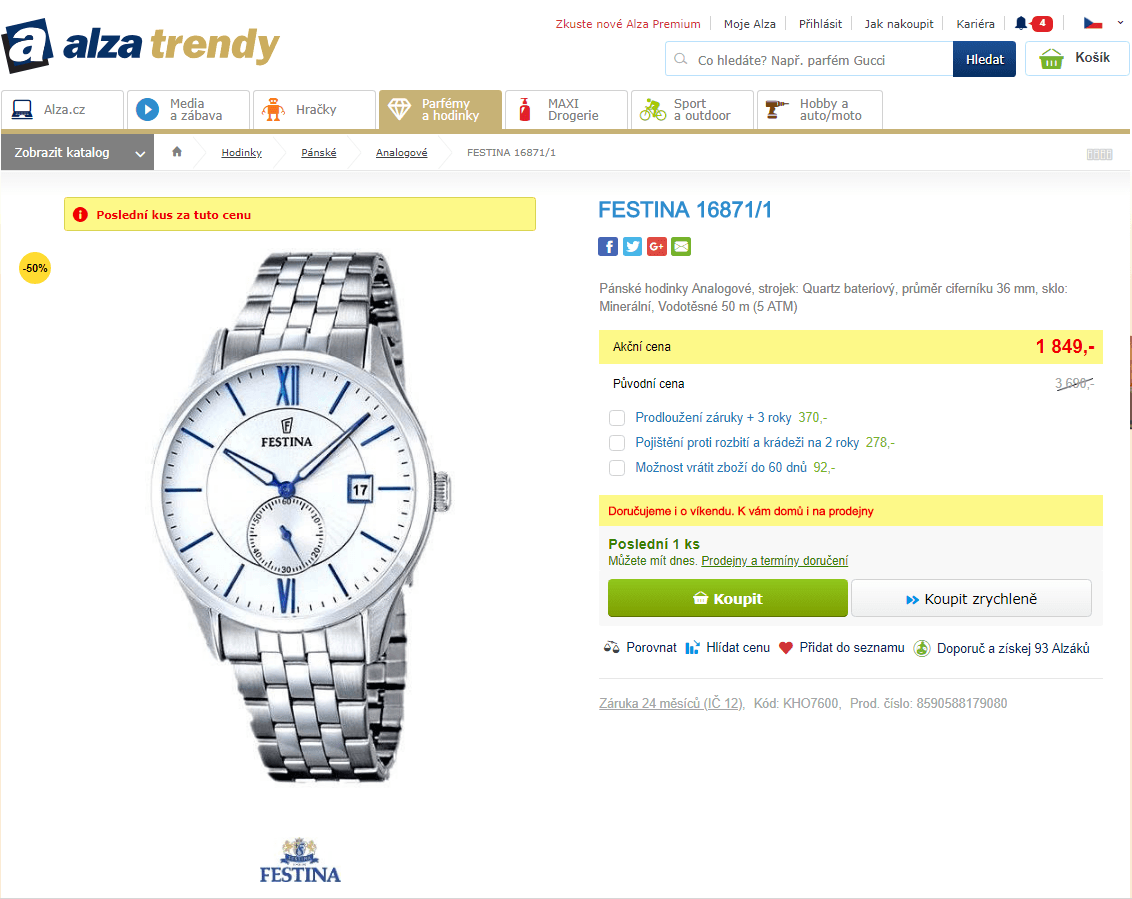The image size is (1132, 899).
Task: Click the heart icon Přidat do seznamu
Action: coord(786,648)
